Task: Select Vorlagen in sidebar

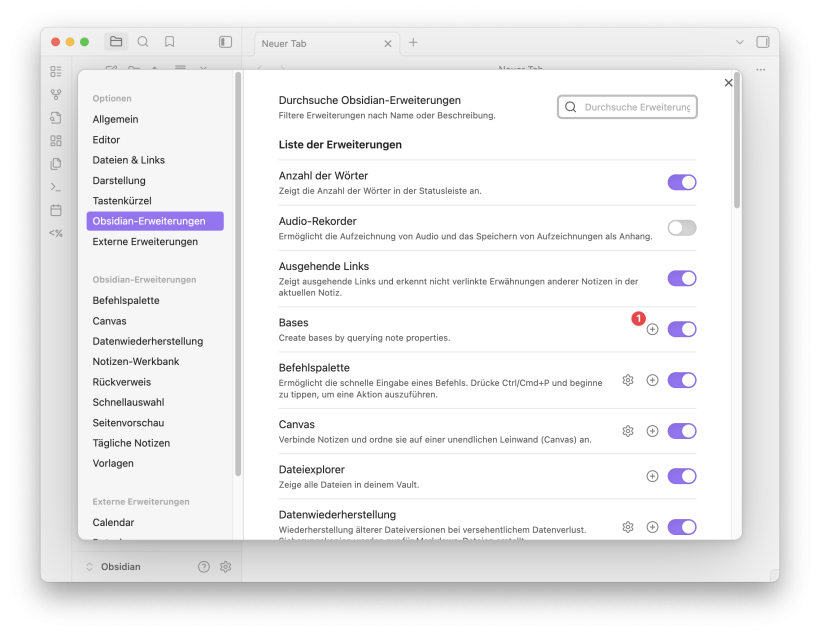Action: pos(155,463)
